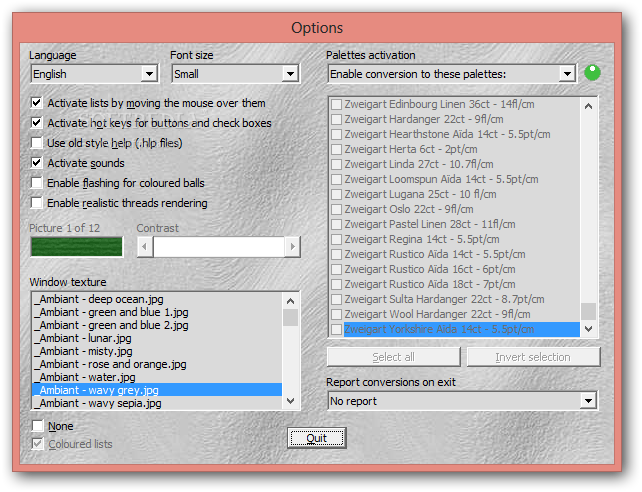Click up arrow of palettes list scrollbar

(x=589, y=106)
